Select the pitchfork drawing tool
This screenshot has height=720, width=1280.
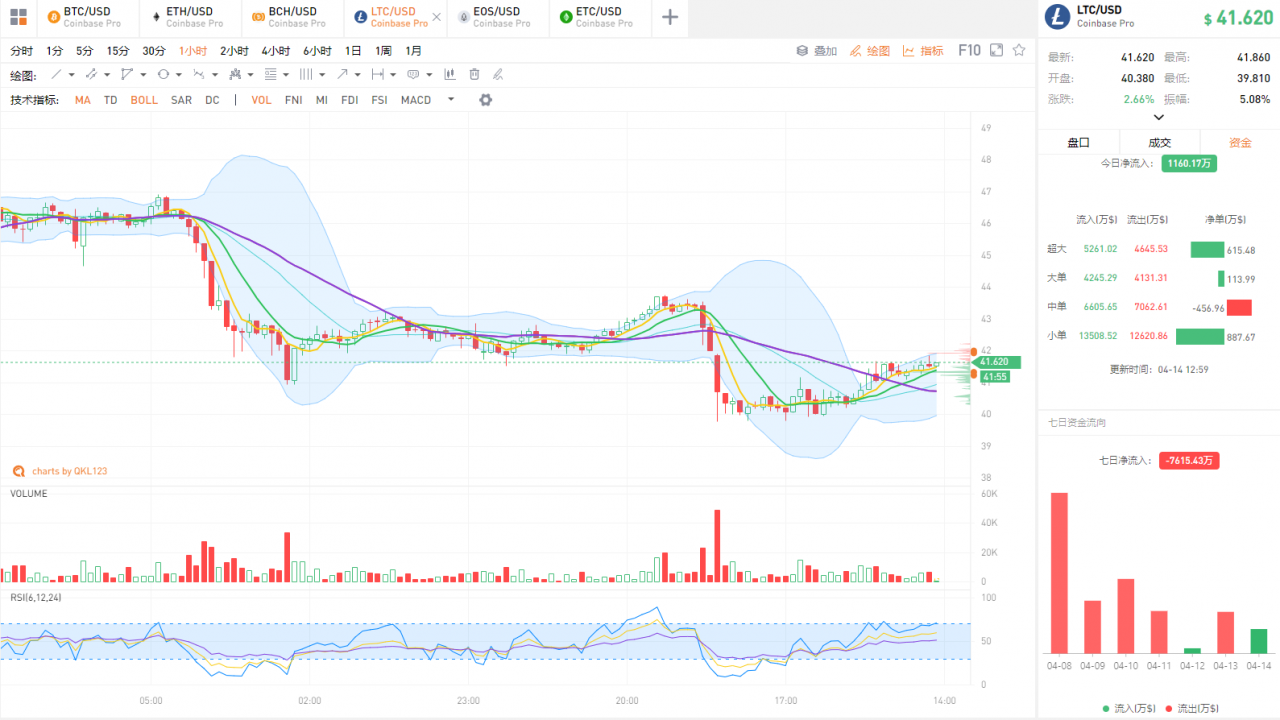[234, 74]
